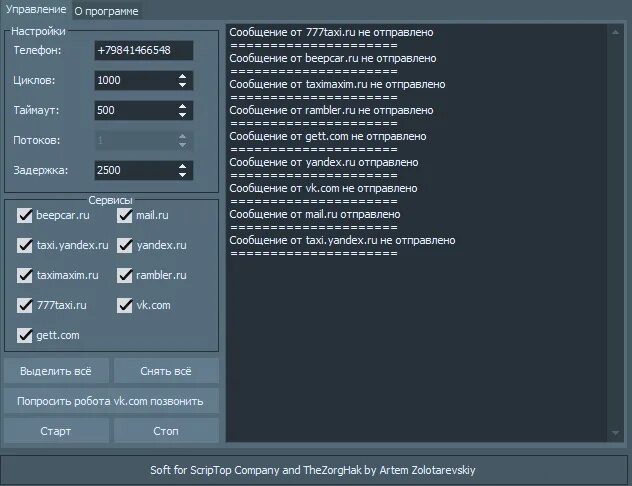
Task: Open the О программе tab
Action: point(106,11)
